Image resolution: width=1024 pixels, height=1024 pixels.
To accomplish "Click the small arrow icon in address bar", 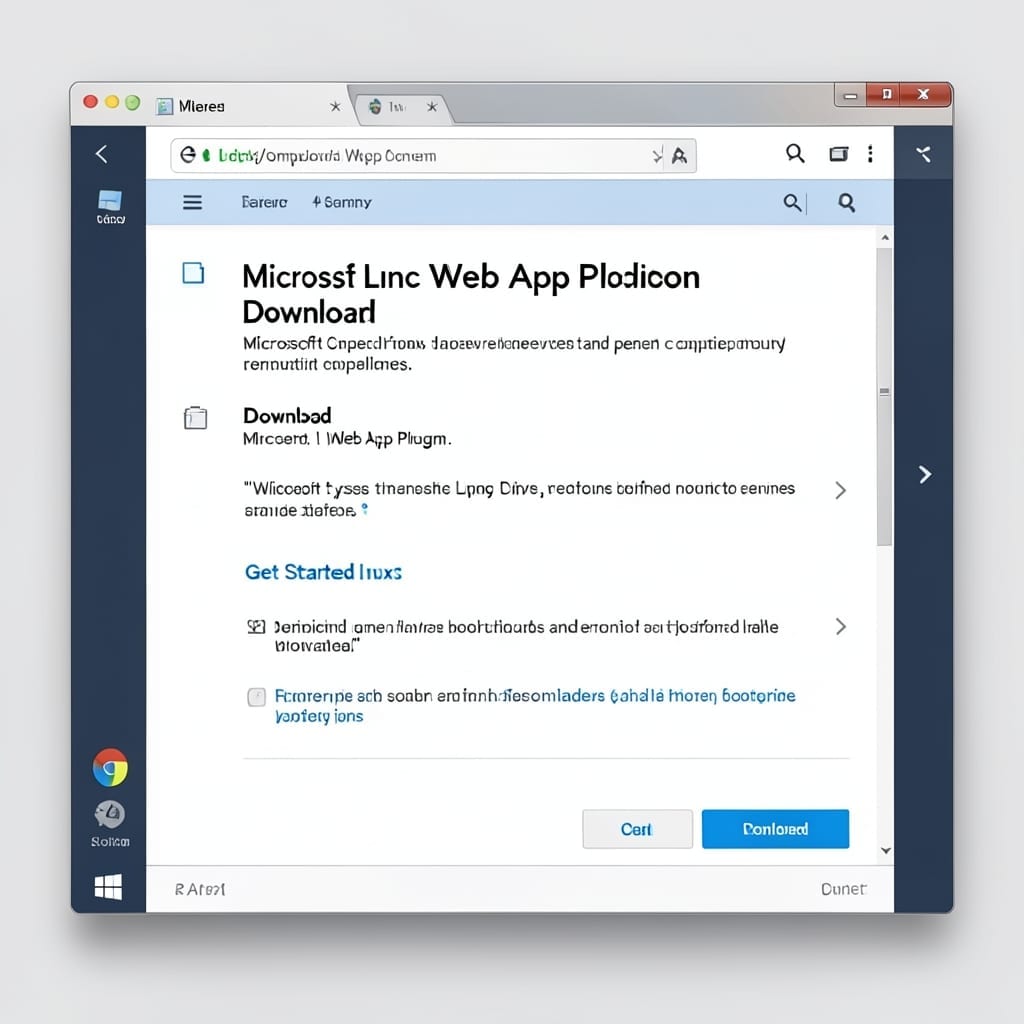I will click(x=656, y=156).
